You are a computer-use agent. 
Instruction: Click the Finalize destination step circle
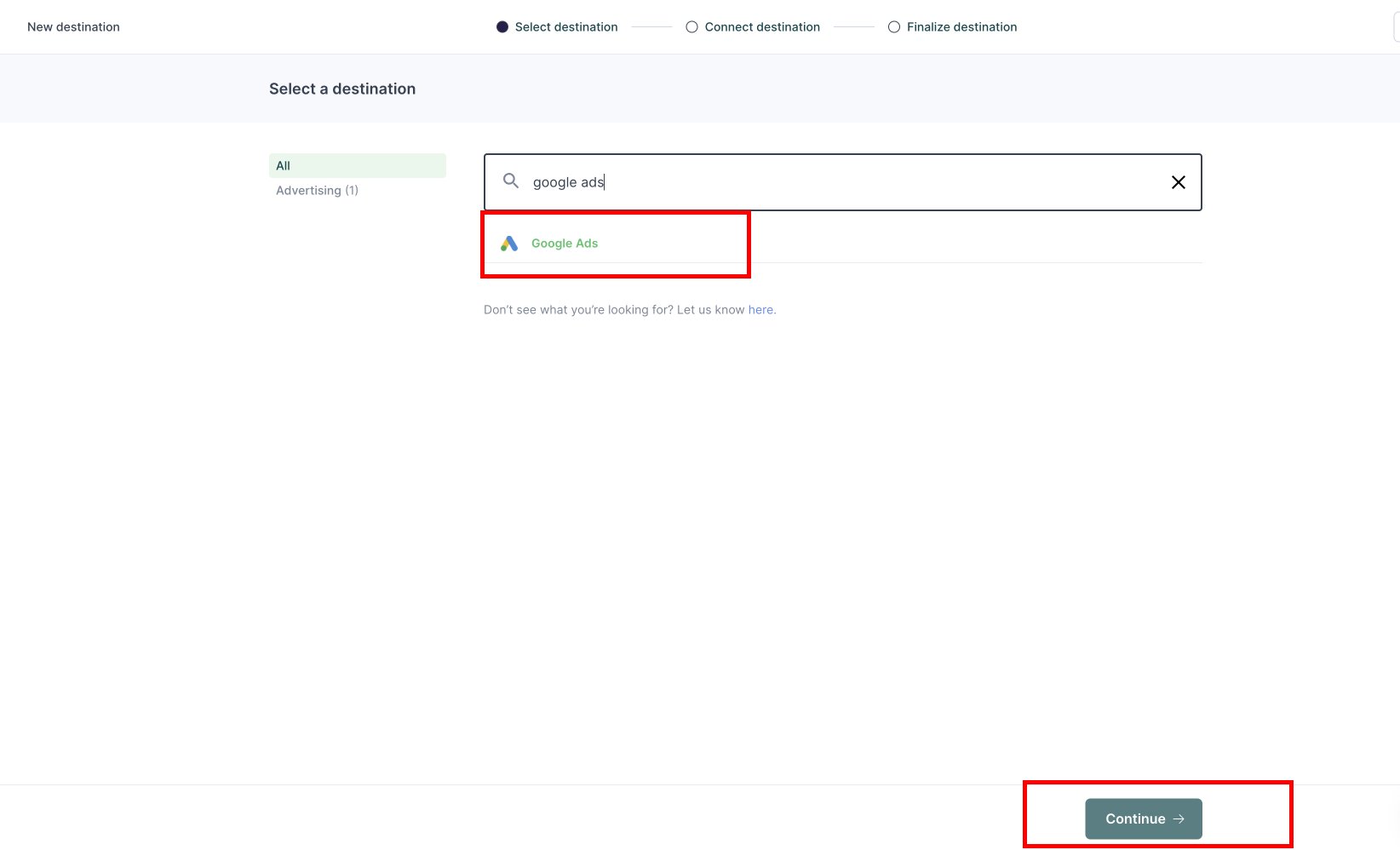894,26
